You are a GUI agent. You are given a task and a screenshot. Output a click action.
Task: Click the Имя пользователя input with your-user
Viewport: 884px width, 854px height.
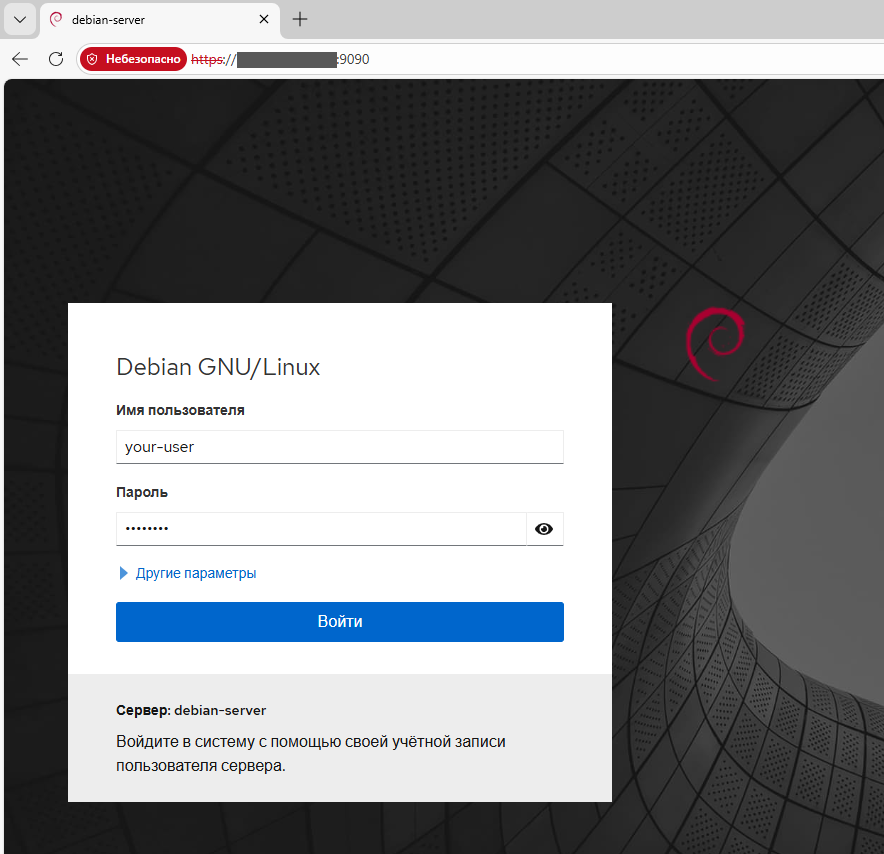340,447
